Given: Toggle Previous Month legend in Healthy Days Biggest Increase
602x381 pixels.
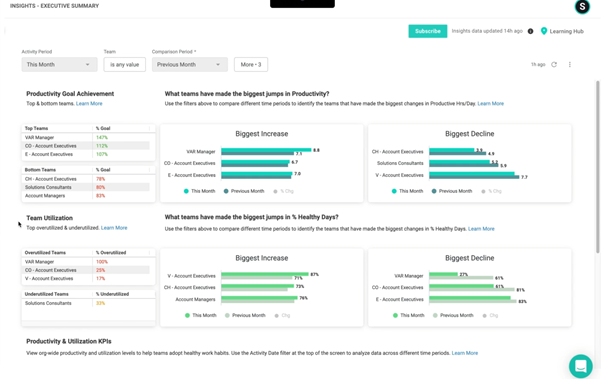Looking at the screenshot, I should 245,315.
